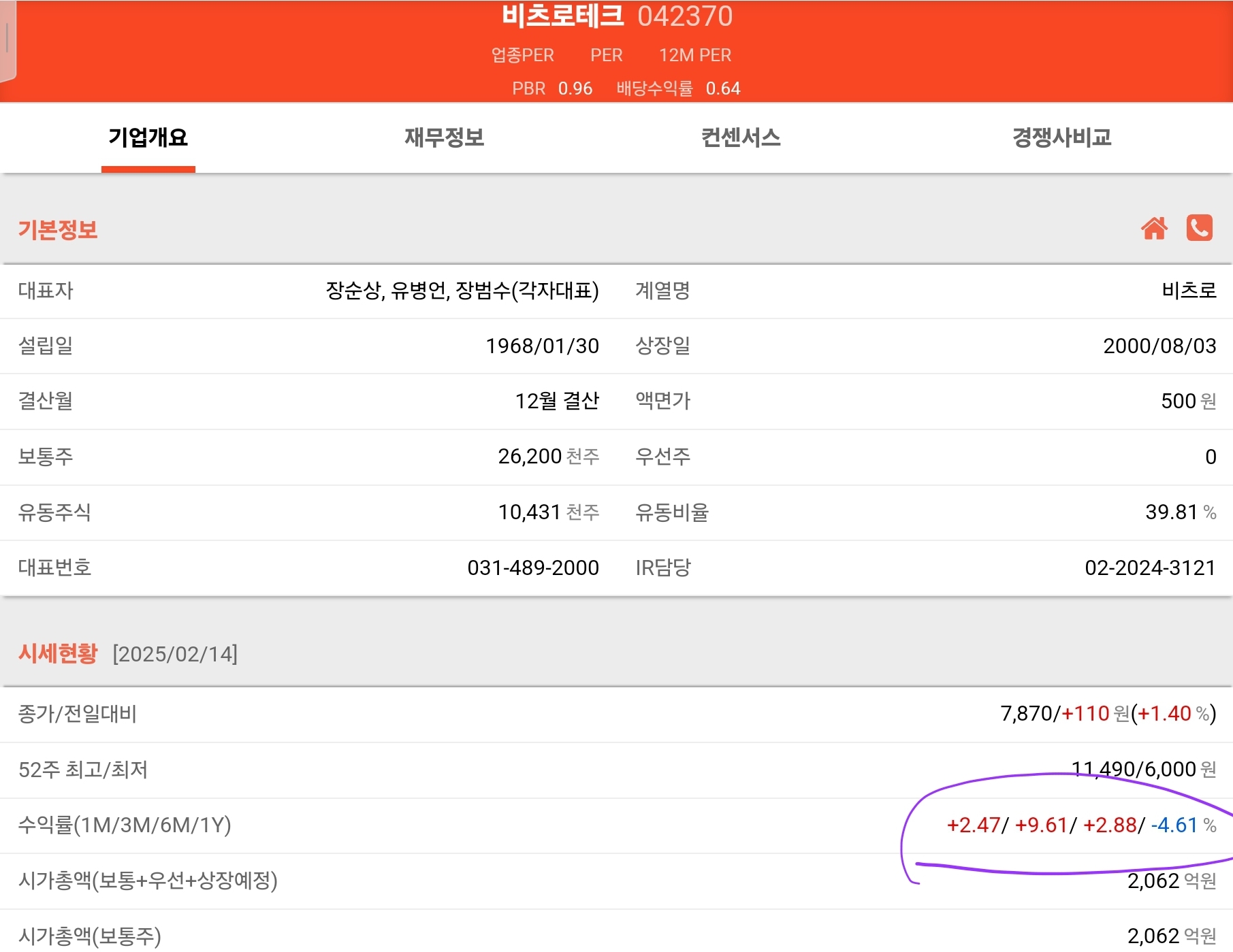Viewport: 1233px width, 952px height.
Task: Tap the red phone call icon
Action: click(x=1199, y=228)
